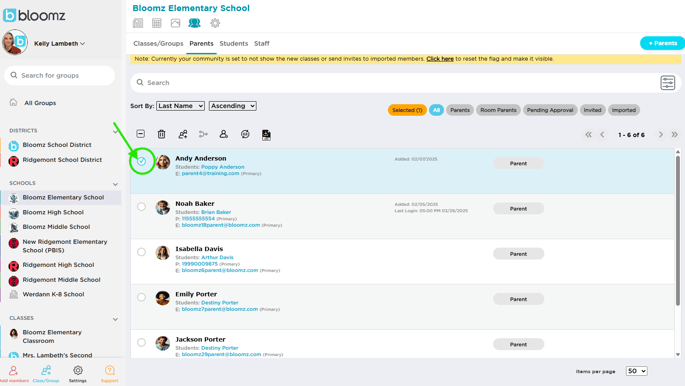Select the Pending Approval filter chip

(550, 110)
